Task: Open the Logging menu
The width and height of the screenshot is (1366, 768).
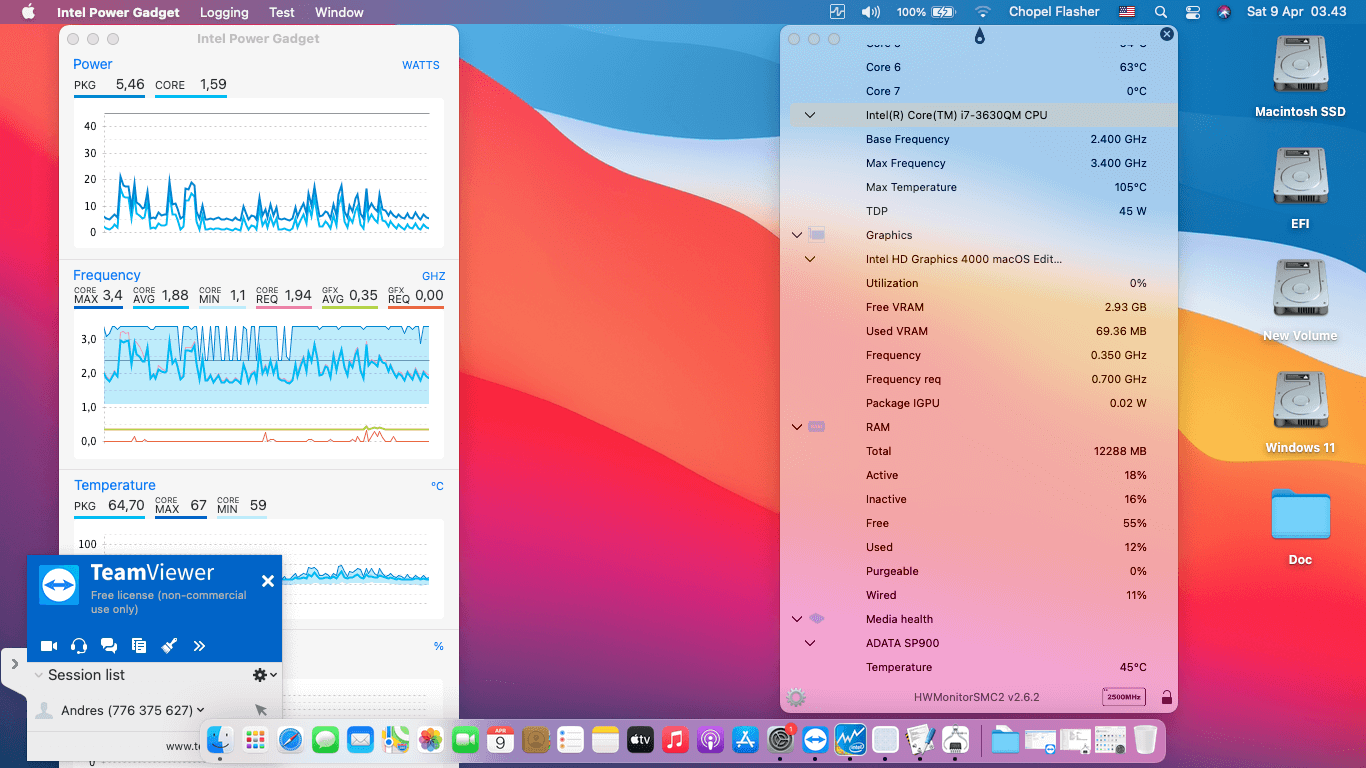Action: coord(224,12)
